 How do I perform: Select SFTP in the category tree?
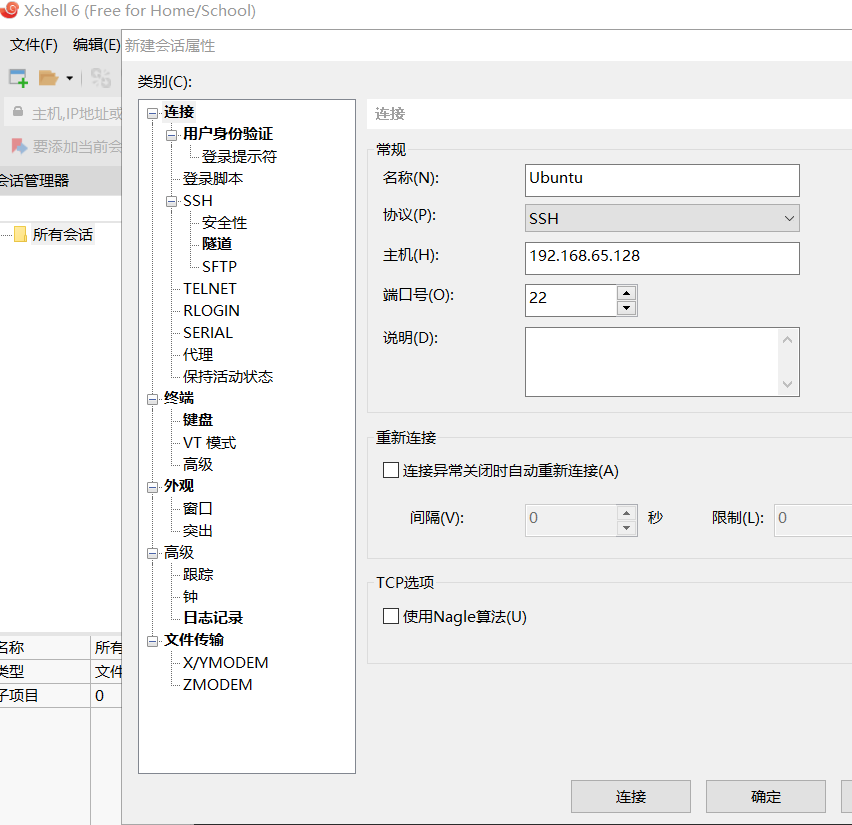(220, 266)
